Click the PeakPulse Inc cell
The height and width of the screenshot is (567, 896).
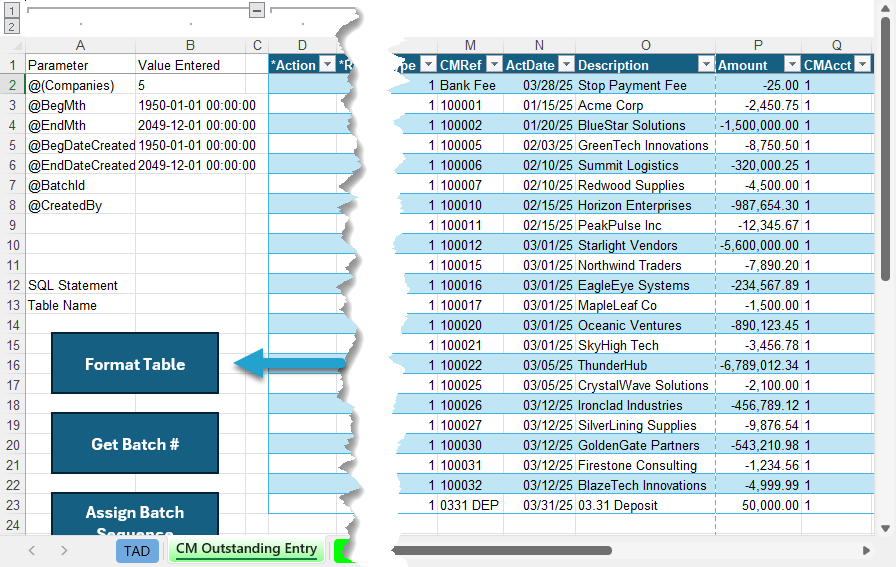[645, 225]
